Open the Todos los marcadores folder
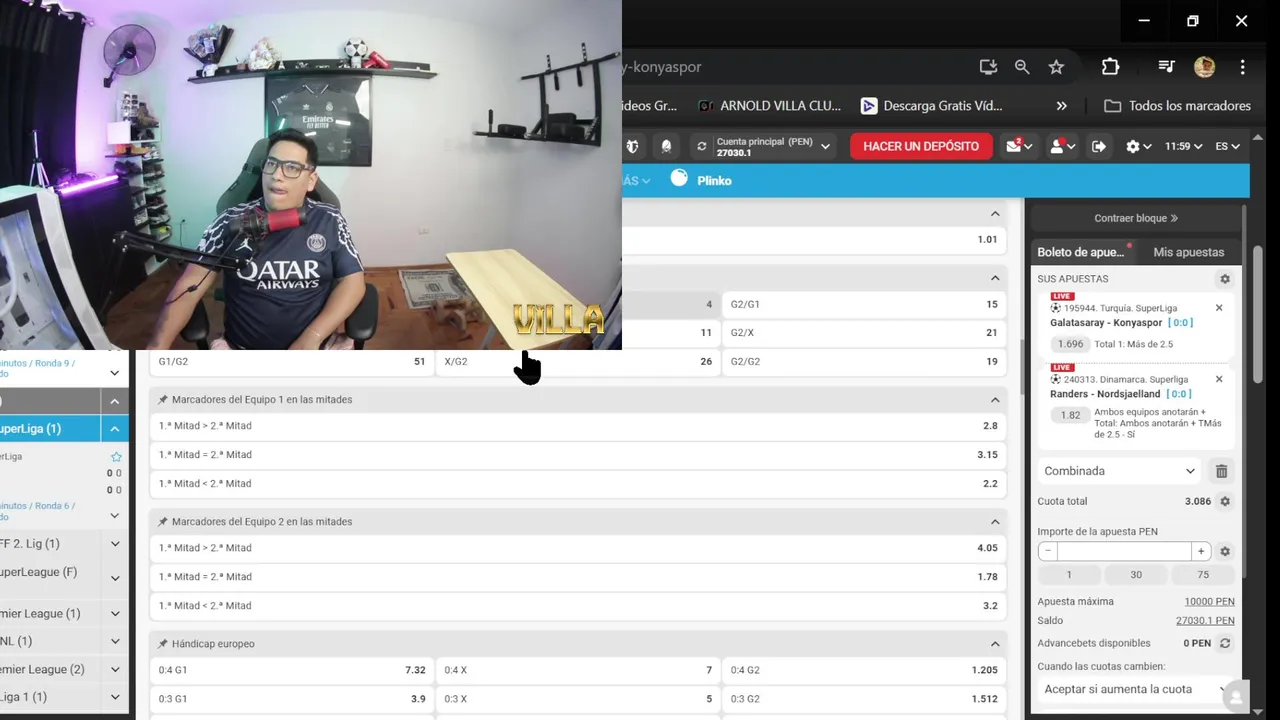This screenshot has height=720, width=1280. [1177, 106]
